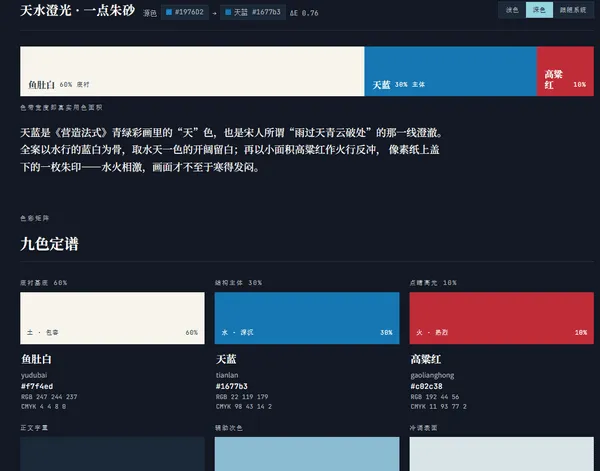The image size is (600, 471).
Task: Select the 天蓝 swatch card labeled 水·深沉
Action: tap(307, 318)
